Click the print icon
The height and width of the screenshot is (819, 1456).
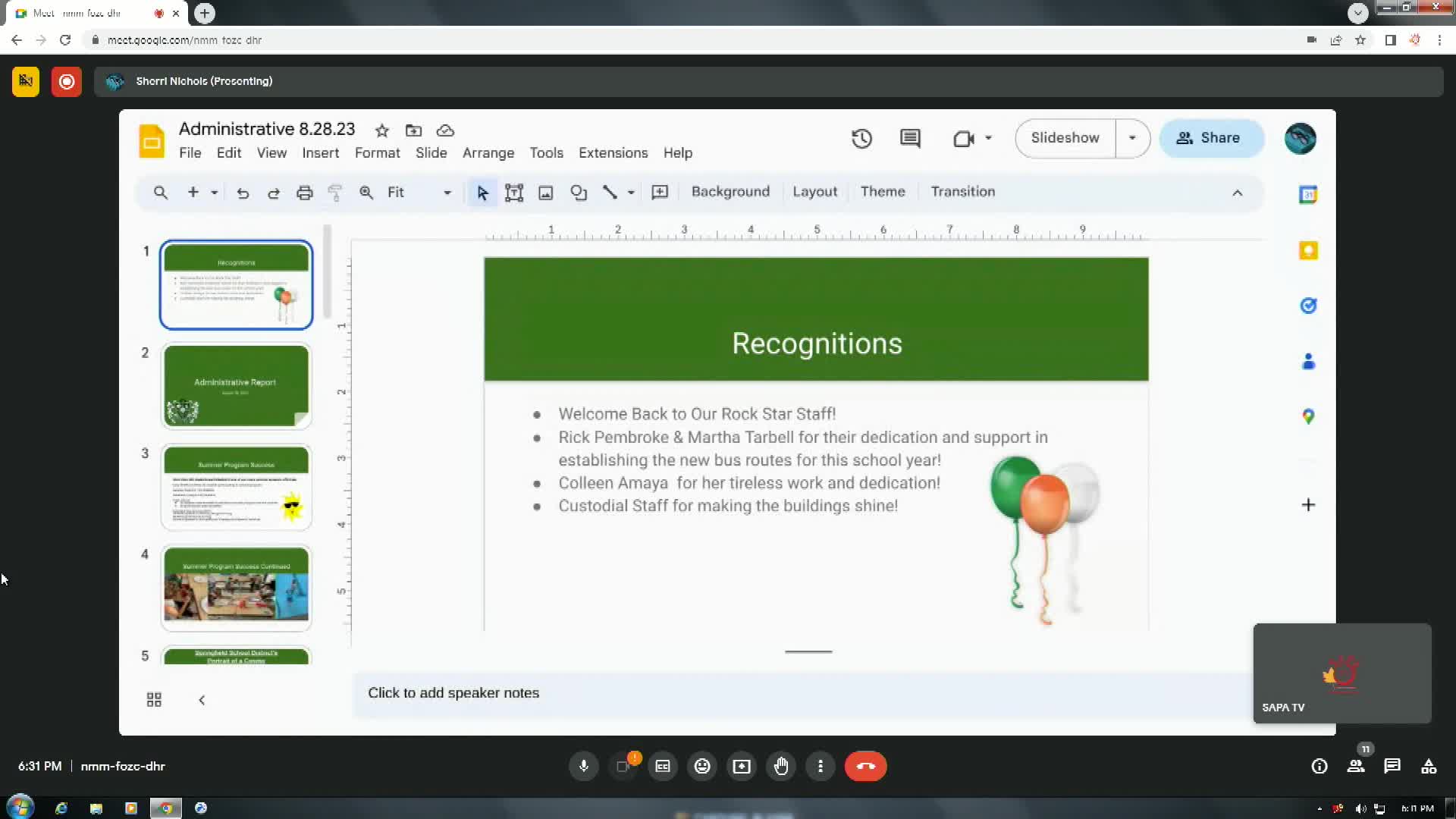(305, 193)
